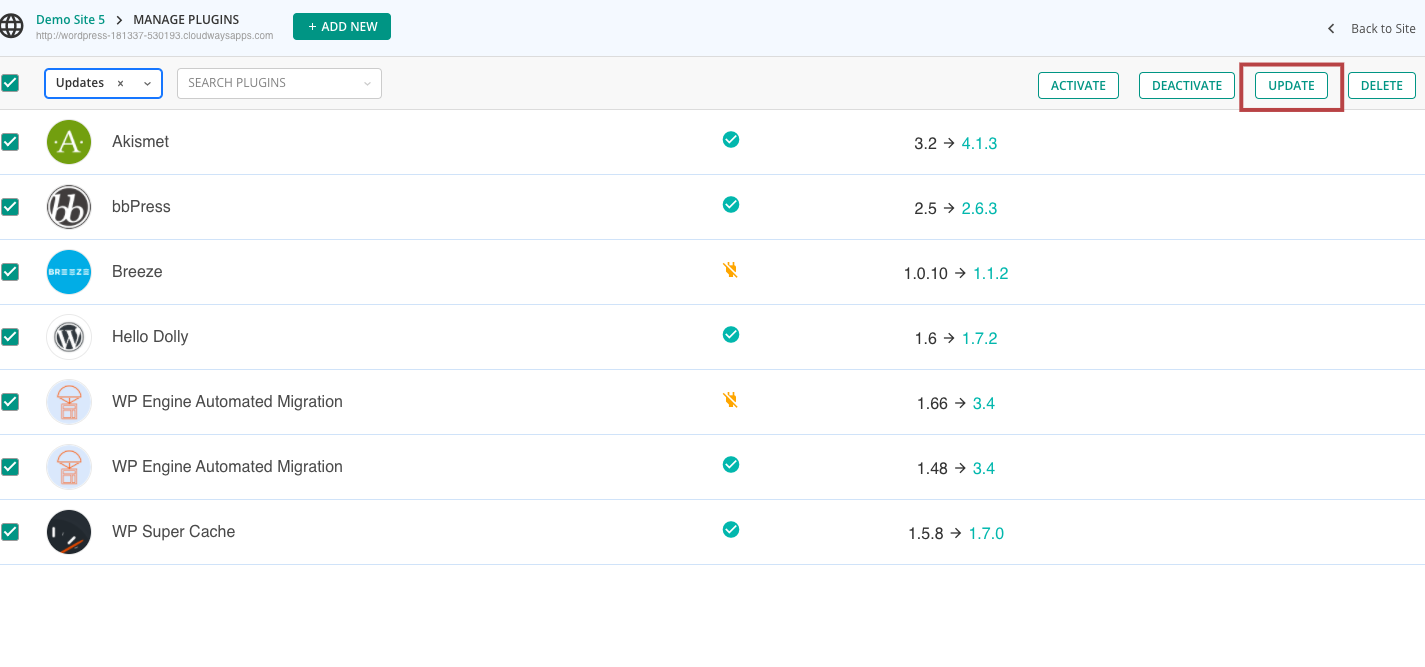
Task: Click WP Super Cache current version 1.5.8
Action: click(926, 534)
